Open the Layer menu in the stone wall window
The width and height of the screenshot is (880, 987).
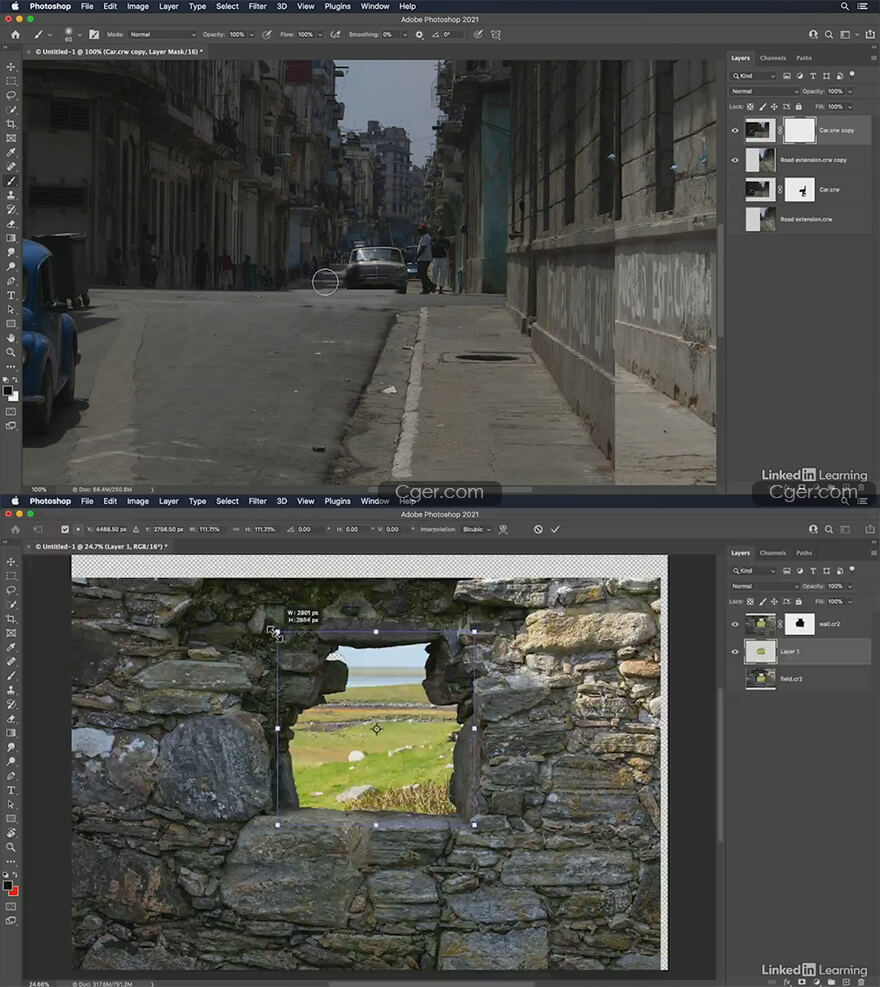pos(169,501)
